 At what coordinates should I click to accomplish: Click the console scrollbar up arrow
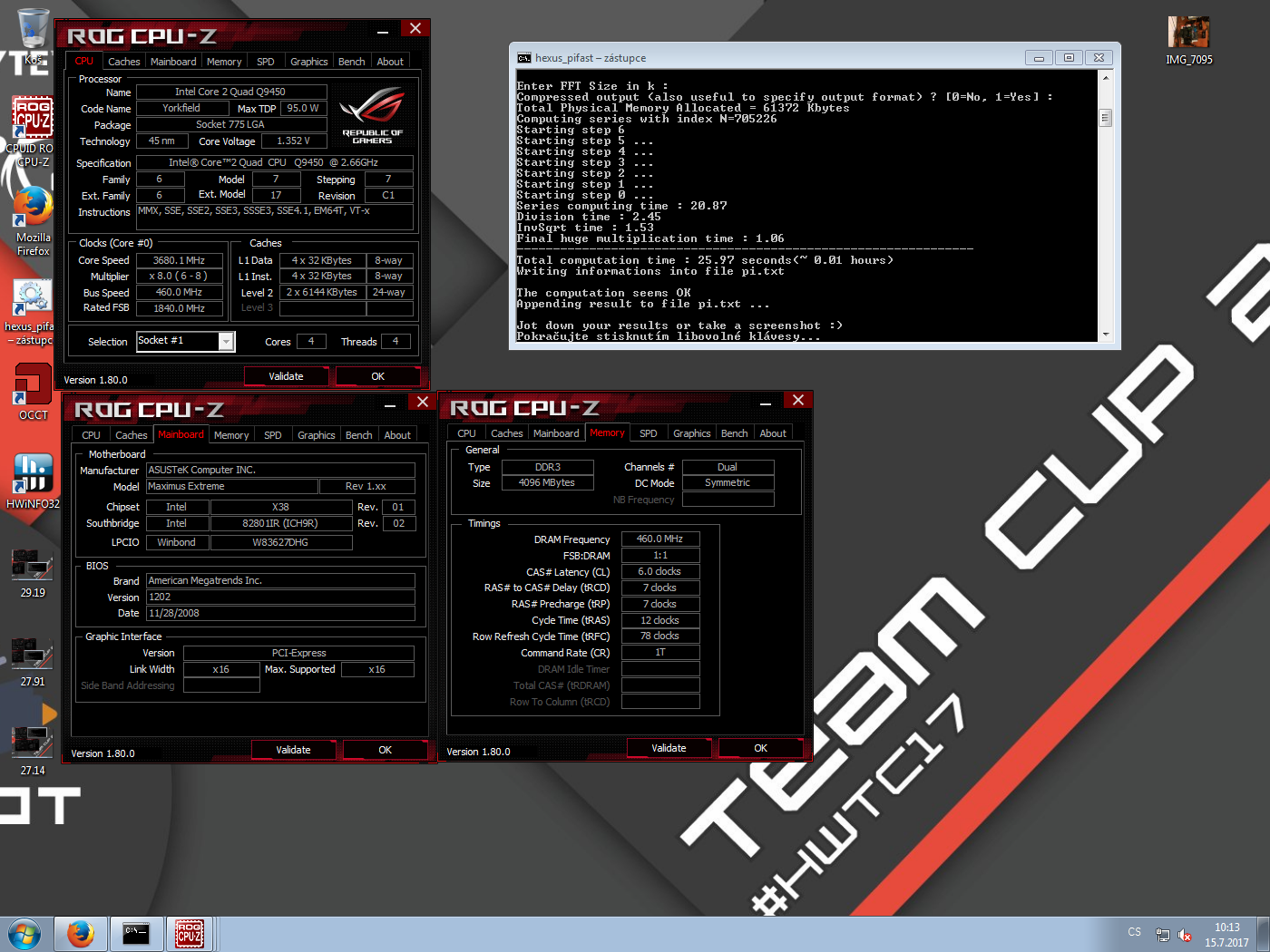coord(1105,78)
